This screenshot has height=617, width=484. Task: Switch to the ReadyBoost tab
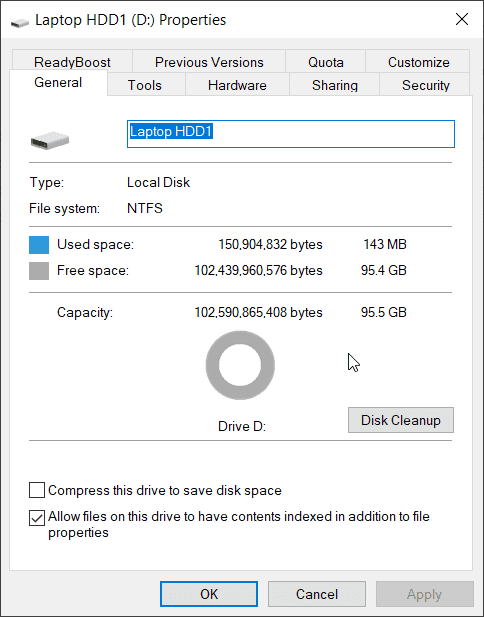[x=72, y=62]
